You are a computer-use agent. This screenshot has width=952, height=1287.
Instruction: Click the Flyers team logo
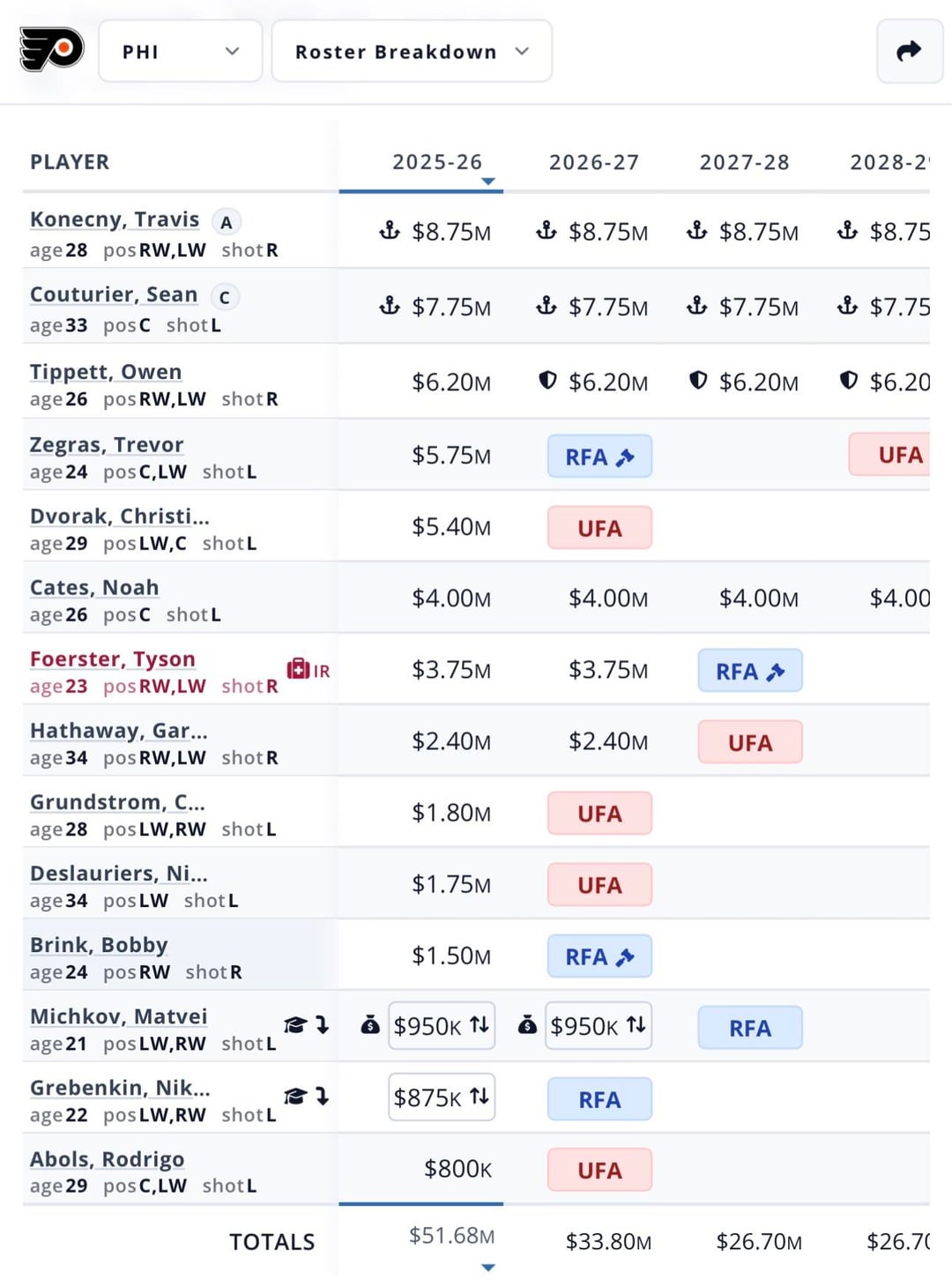click(x=51, y=49)
